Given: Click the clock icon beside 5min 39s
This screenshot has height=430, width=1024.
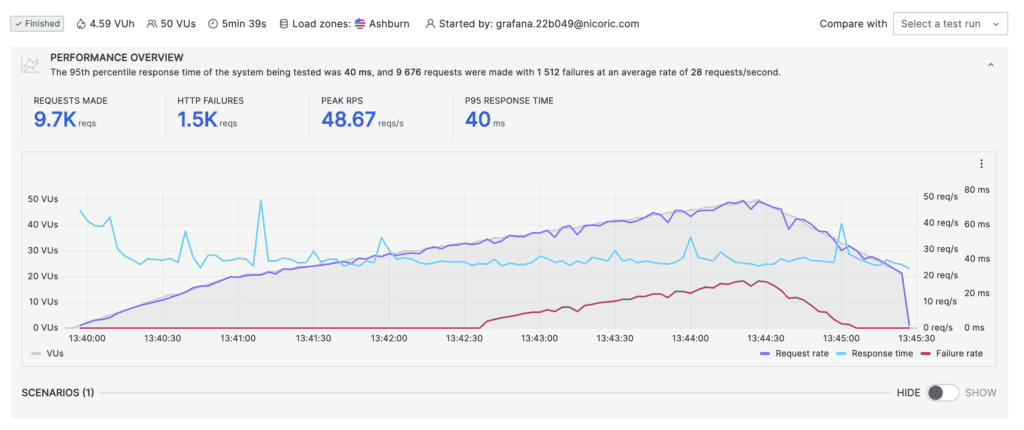Looking at the screenshot, I should [213, 24].
